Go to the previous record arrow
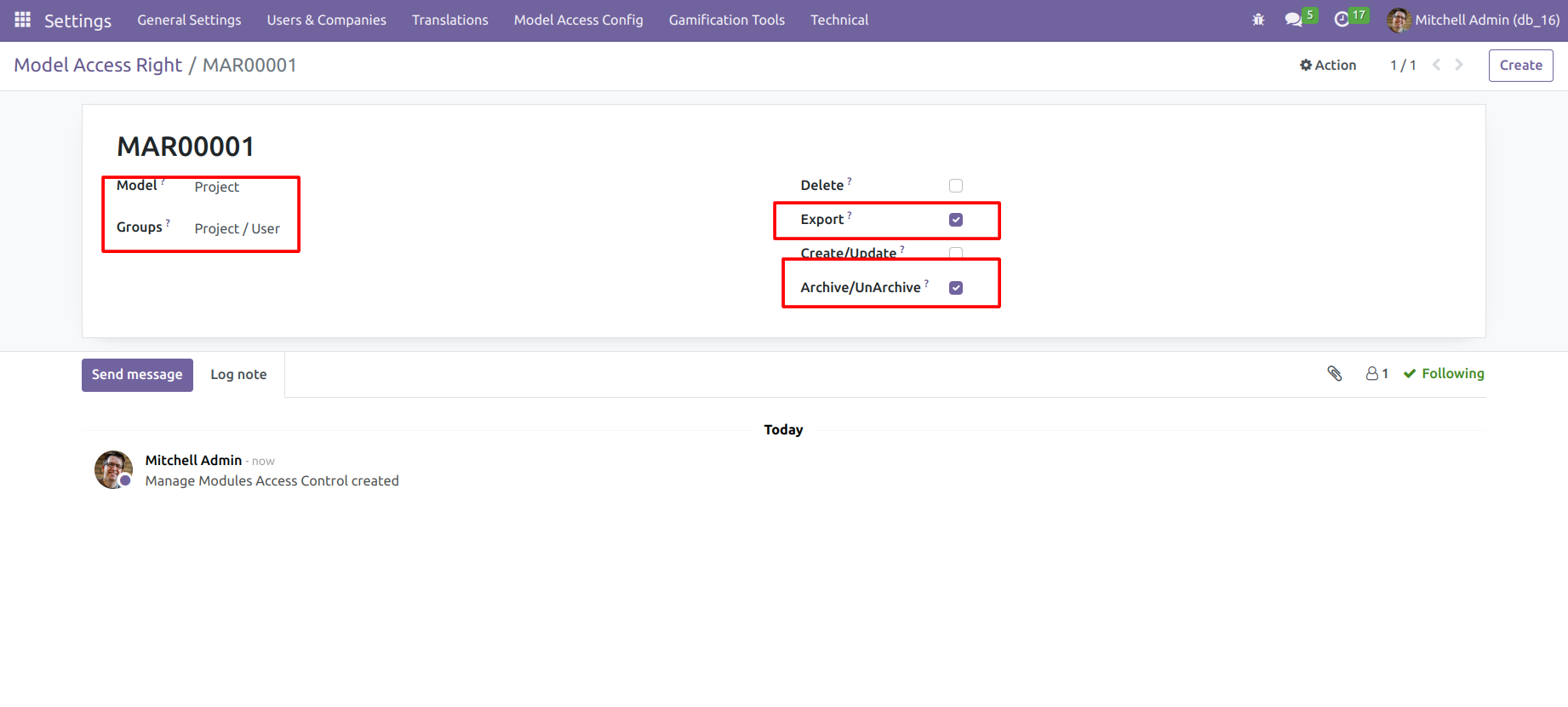 point(1436,65)
